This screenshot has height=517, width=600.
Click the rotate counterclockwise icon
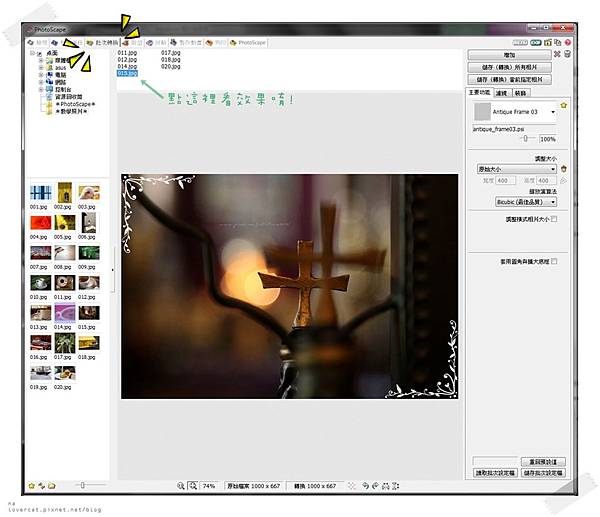pos(365,486)
